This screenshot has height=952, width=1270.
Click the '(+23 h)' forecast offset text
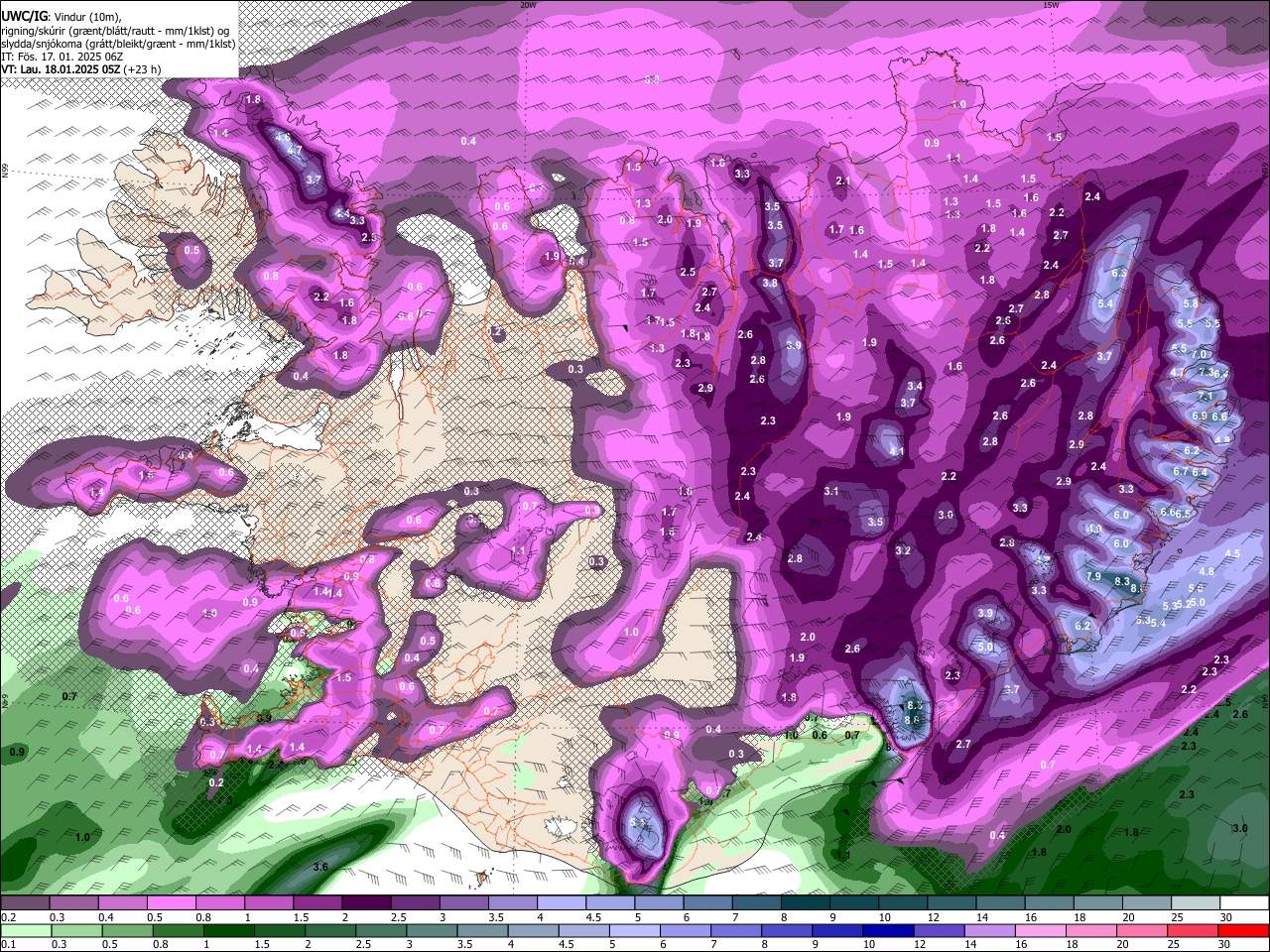(x=143, y=69)
